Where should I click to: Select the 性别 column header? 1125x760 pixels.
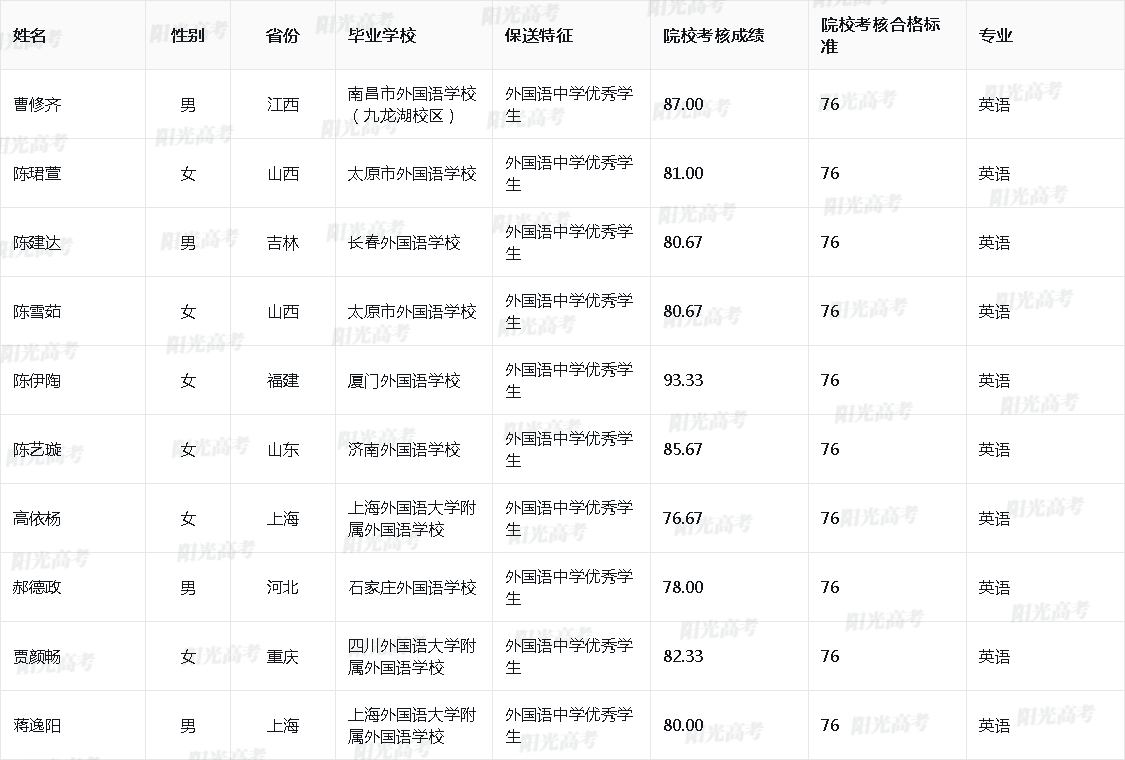click(x=188, y=35)
